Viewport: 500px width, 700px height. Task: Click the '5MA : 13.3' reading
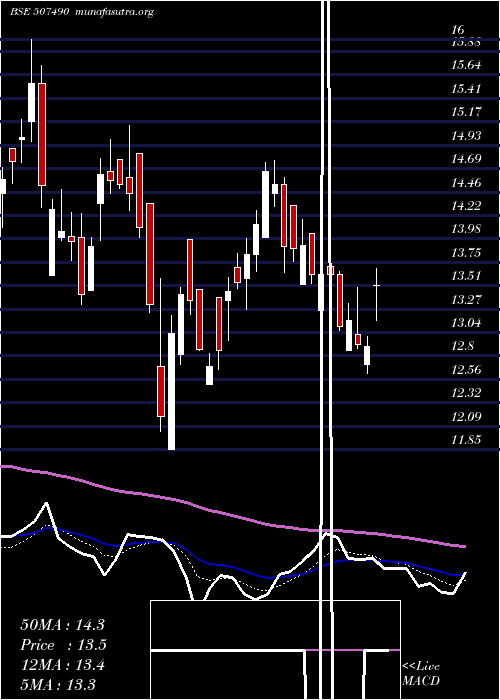coord(58,684)
